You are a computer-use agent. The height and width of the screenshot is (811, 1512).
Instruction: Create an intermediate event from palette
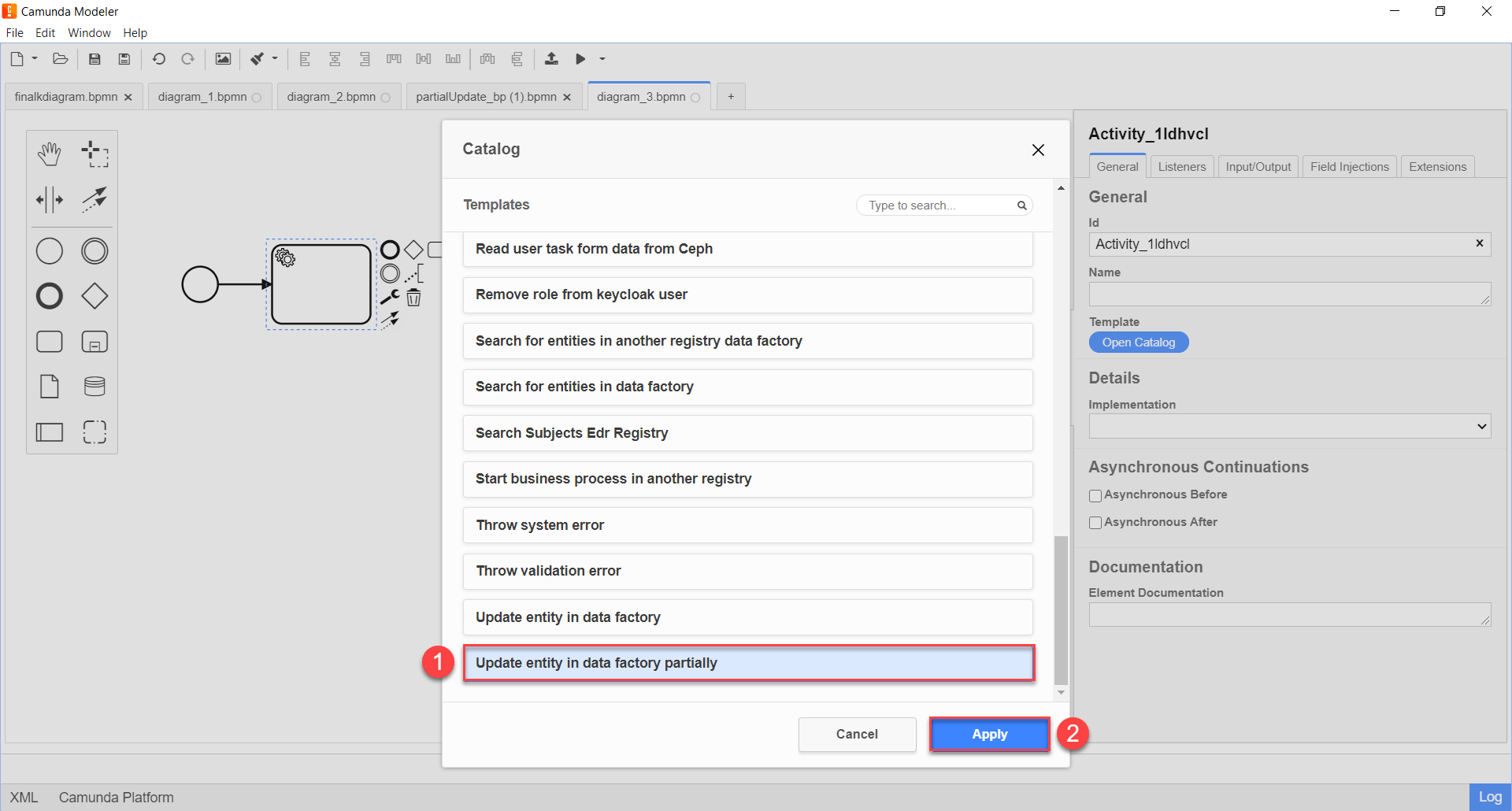94,251
